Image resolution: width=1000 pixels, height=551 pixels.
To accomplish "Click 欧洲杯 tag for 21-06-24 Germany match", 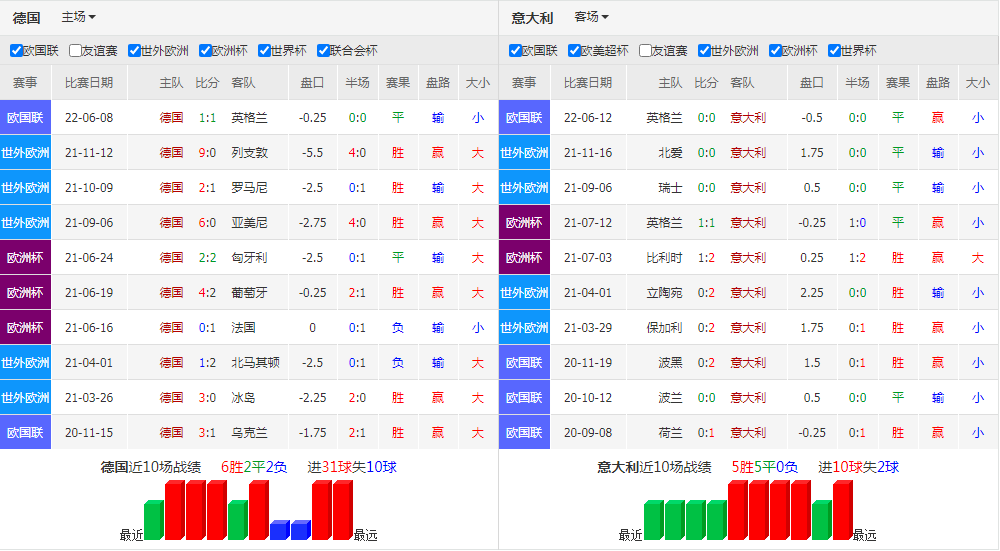I will point(26,258).
